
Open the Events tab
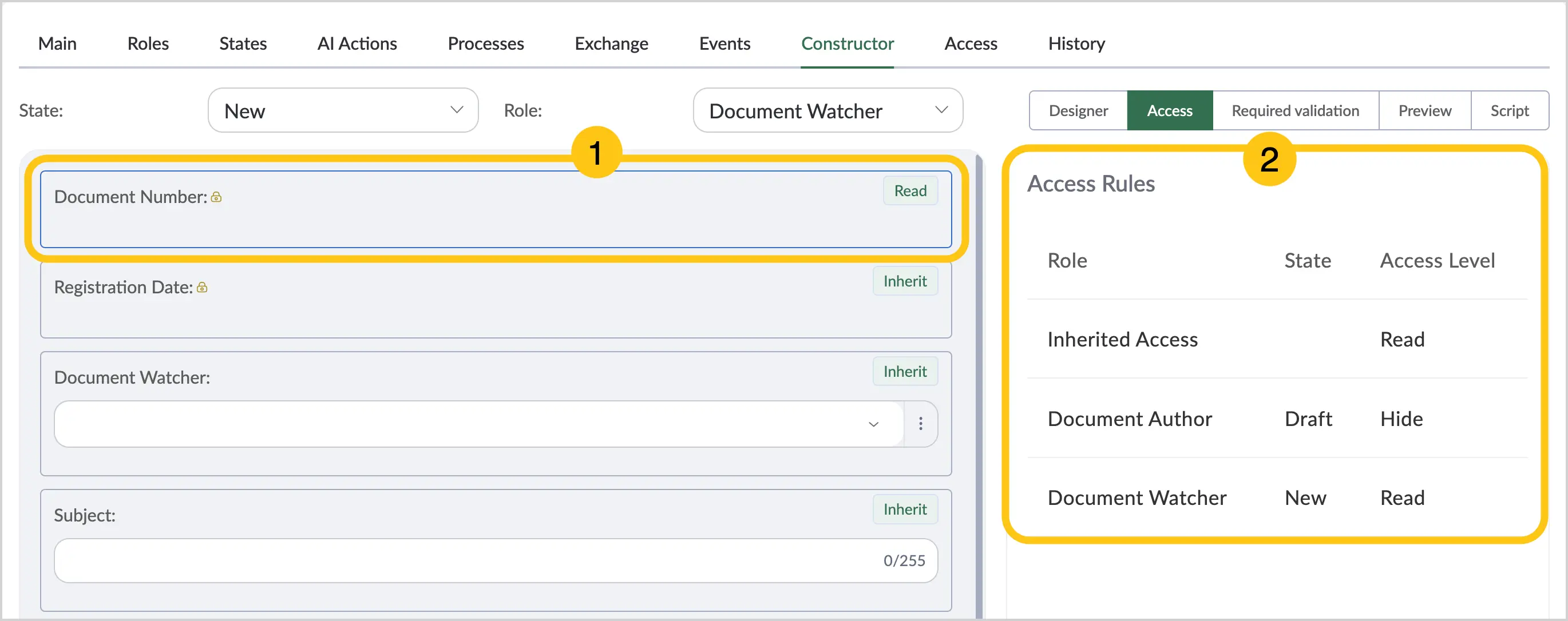pyautogui.click(x=724, y=43)
